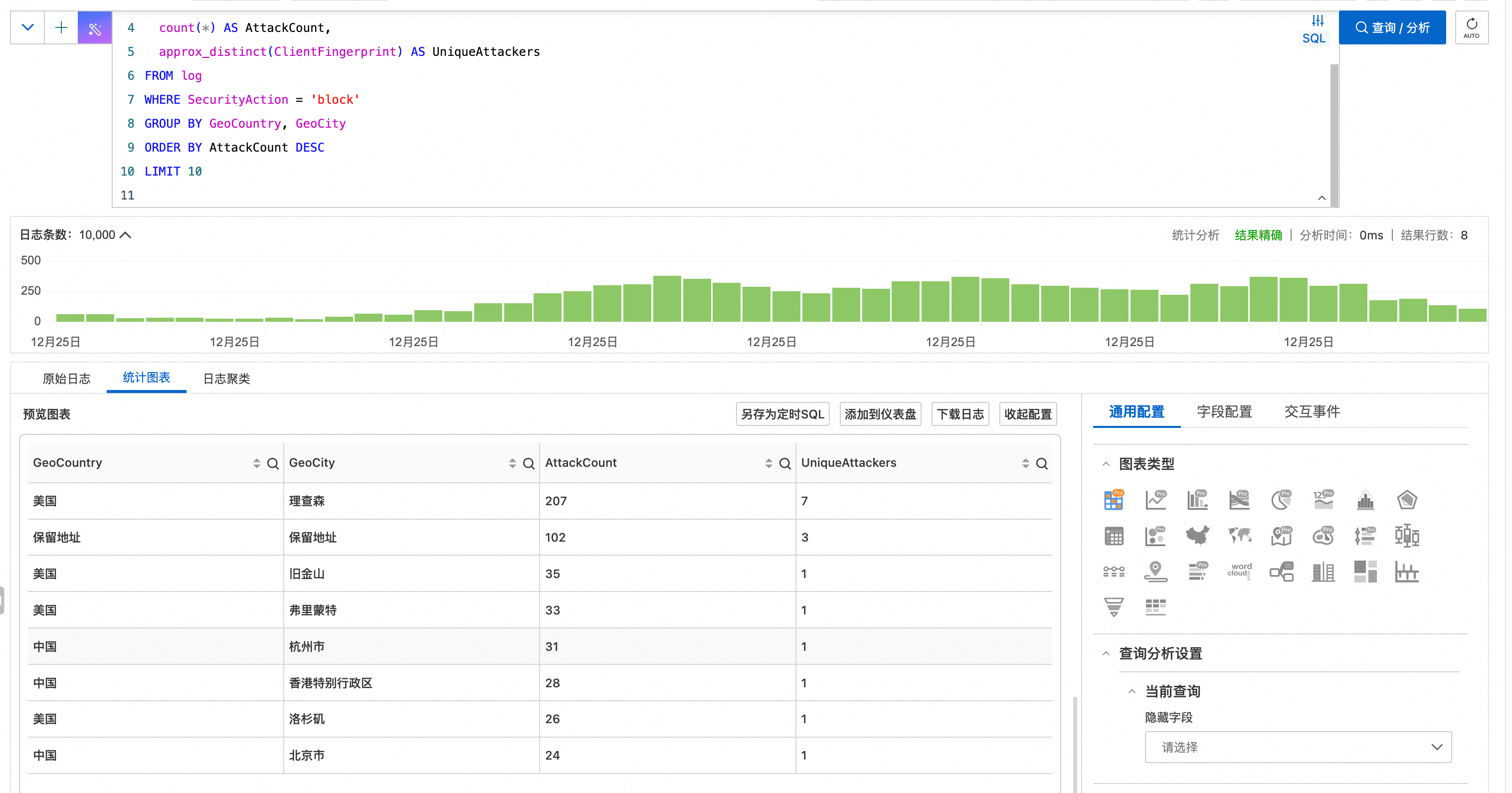Pick the funnel chart type
1512x793 pixels.
tap(1114, 606)
